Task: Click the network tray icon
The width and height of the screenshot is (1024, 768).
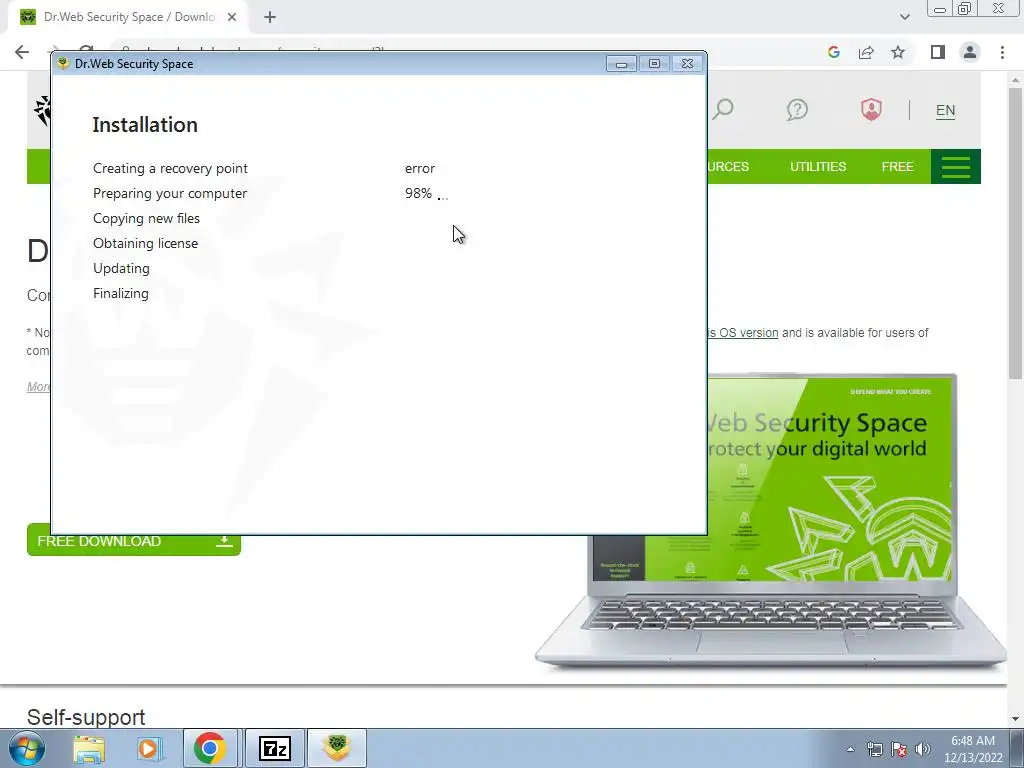Action: coord(874,749)
